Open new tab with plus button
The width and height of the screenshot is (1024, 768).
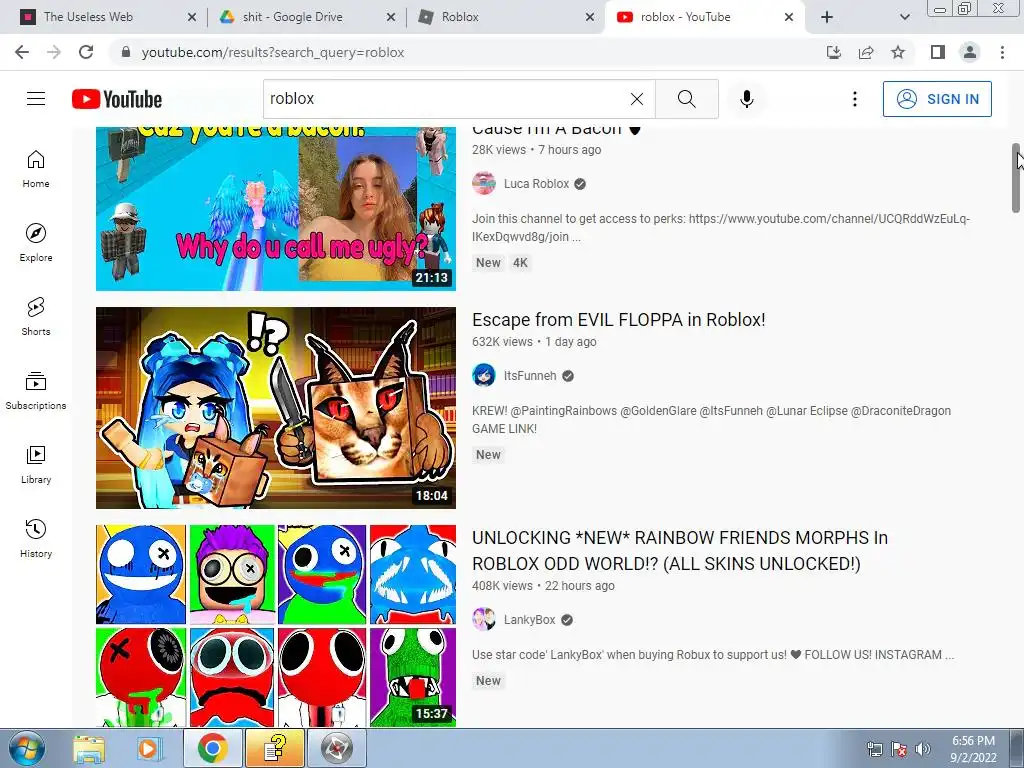827,17
